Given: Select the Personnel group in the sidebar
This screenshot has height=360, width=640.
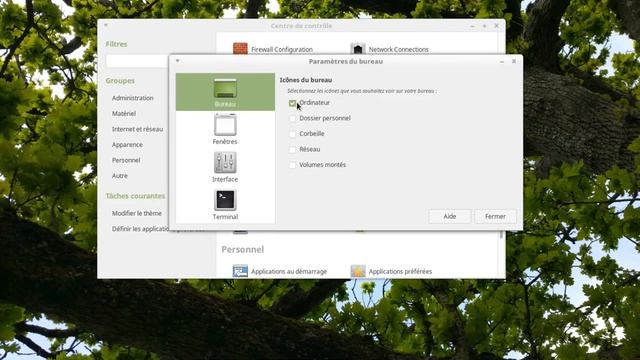Looking at the screenshot, I should [x=126, y=160].
